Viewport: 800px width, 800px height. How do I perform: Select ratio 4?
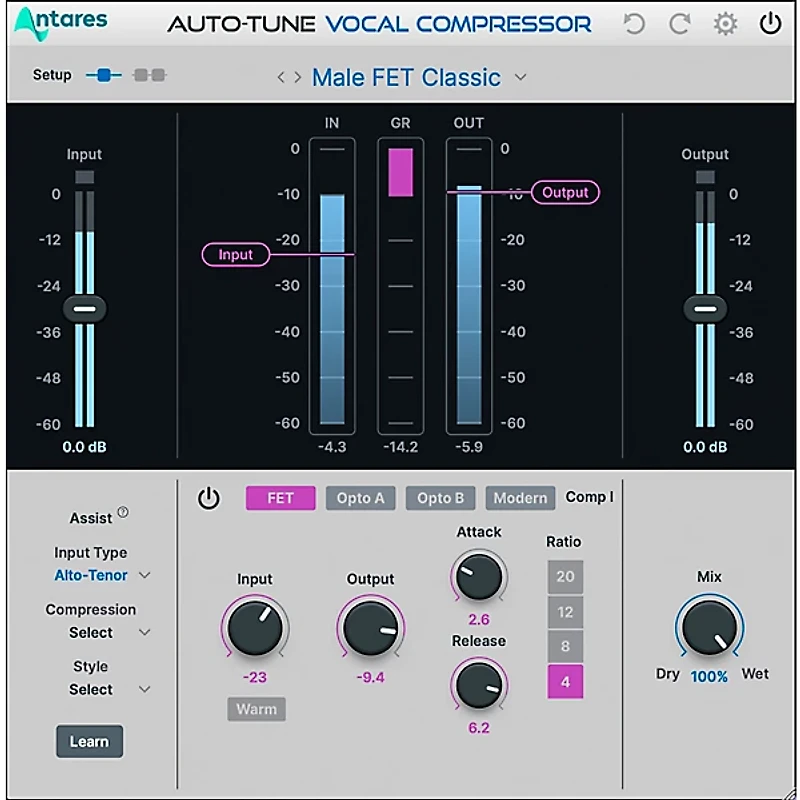click(x=565, y=682)
